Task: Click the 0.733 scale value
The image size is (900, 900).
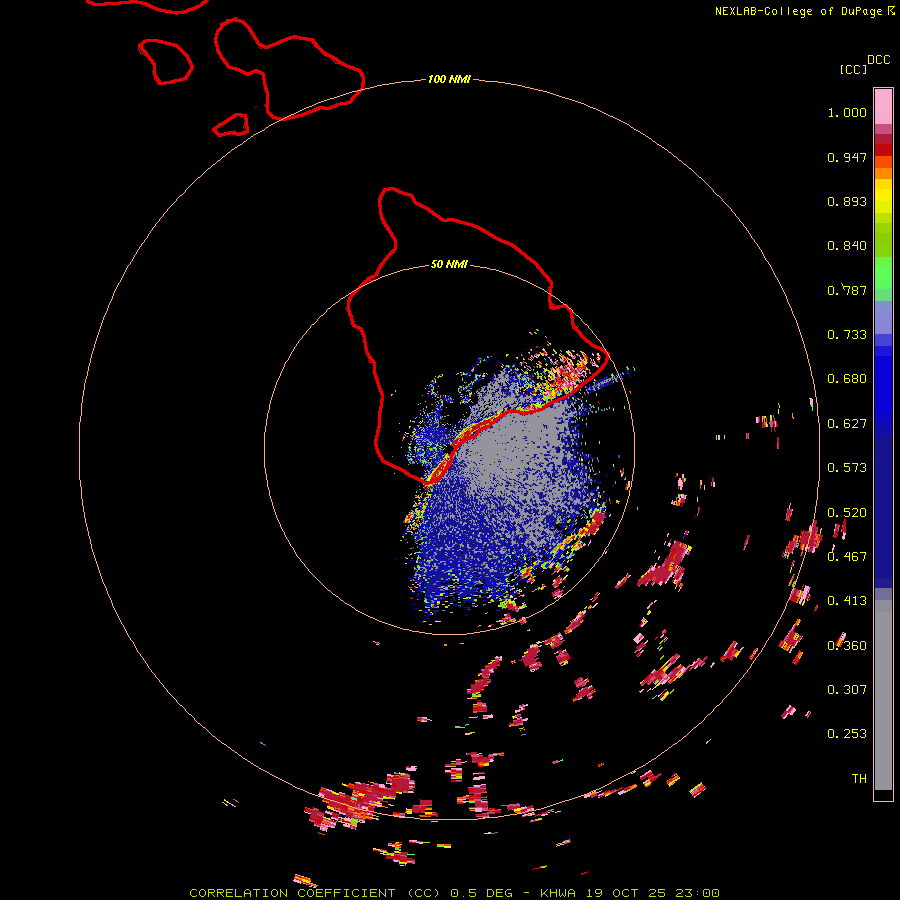Action: [847, 335]
